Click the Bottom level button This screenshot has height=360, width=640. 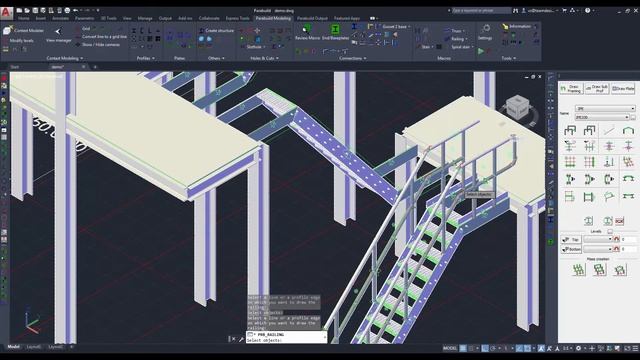(571, 249)
